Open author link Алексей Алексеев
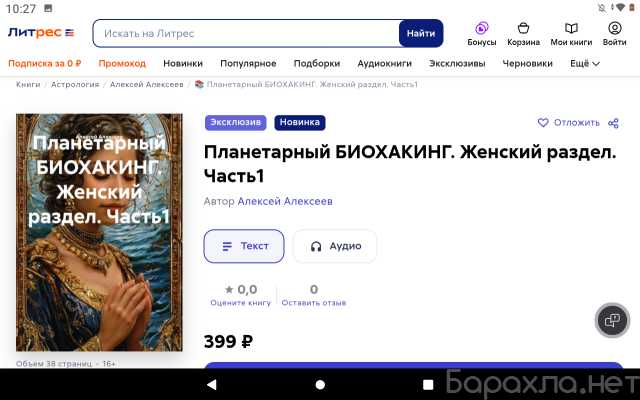 pos(285,201)
